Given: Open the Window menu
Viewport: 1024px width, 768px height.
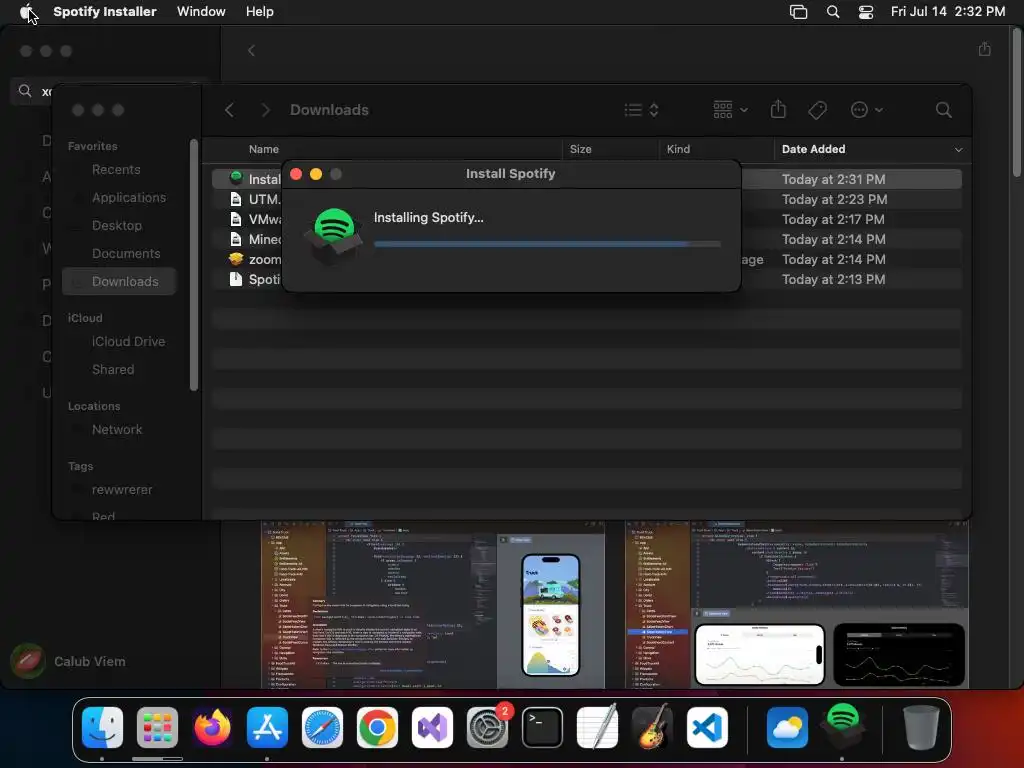Looking at the screenshot, I should pyautogui.click(x=201, y=11).
